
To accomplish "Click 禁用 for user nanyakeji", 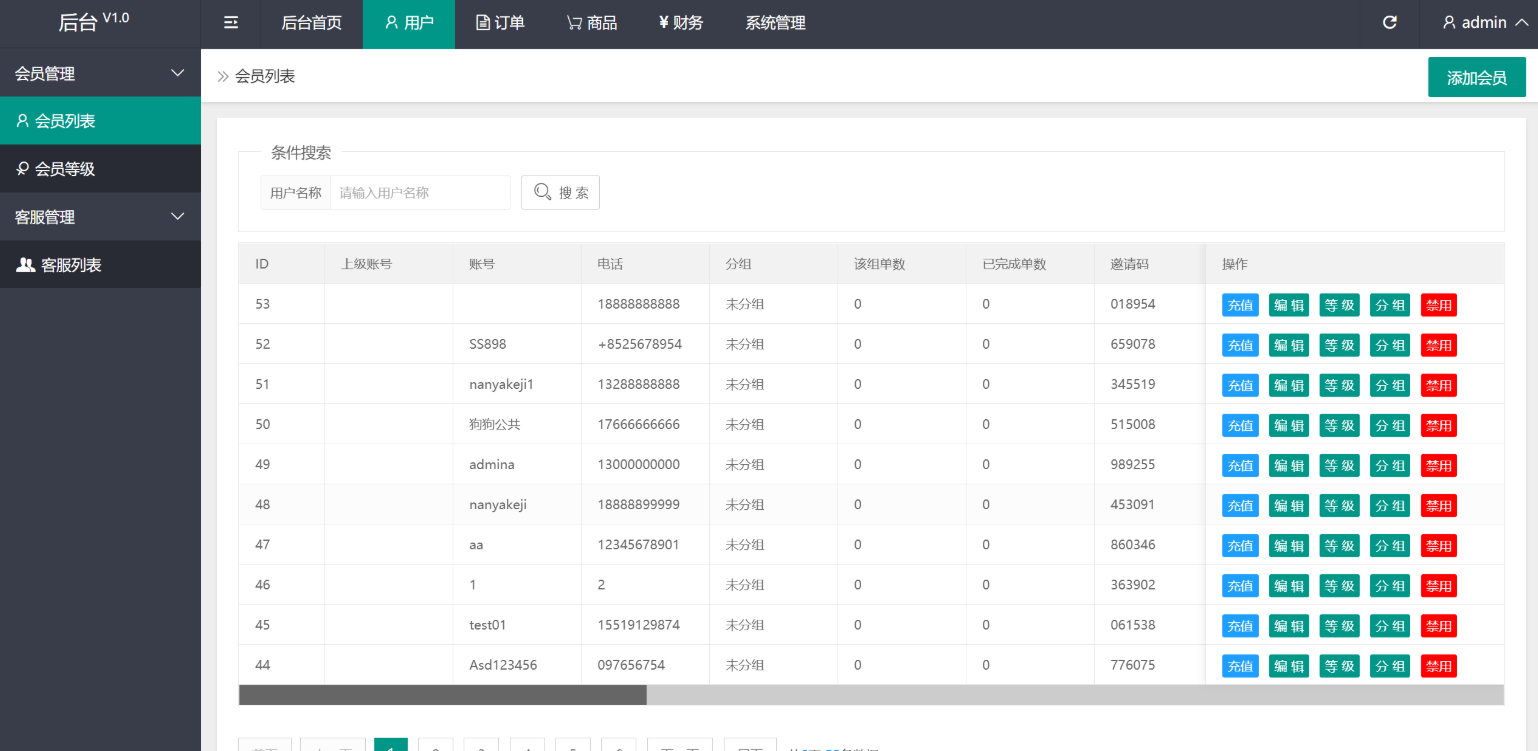I will point(1439,505).
